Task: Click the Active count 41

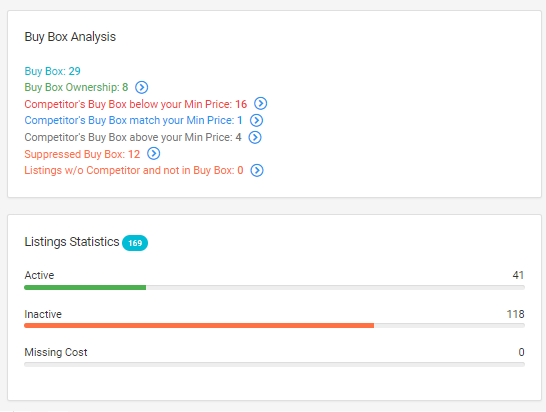Action: click(x=518, y=275)
